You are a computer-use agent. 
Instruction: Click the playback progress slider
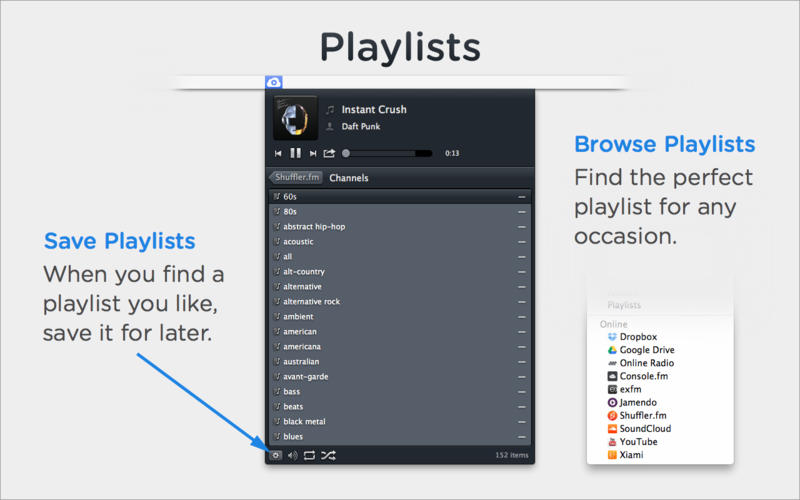388,153
